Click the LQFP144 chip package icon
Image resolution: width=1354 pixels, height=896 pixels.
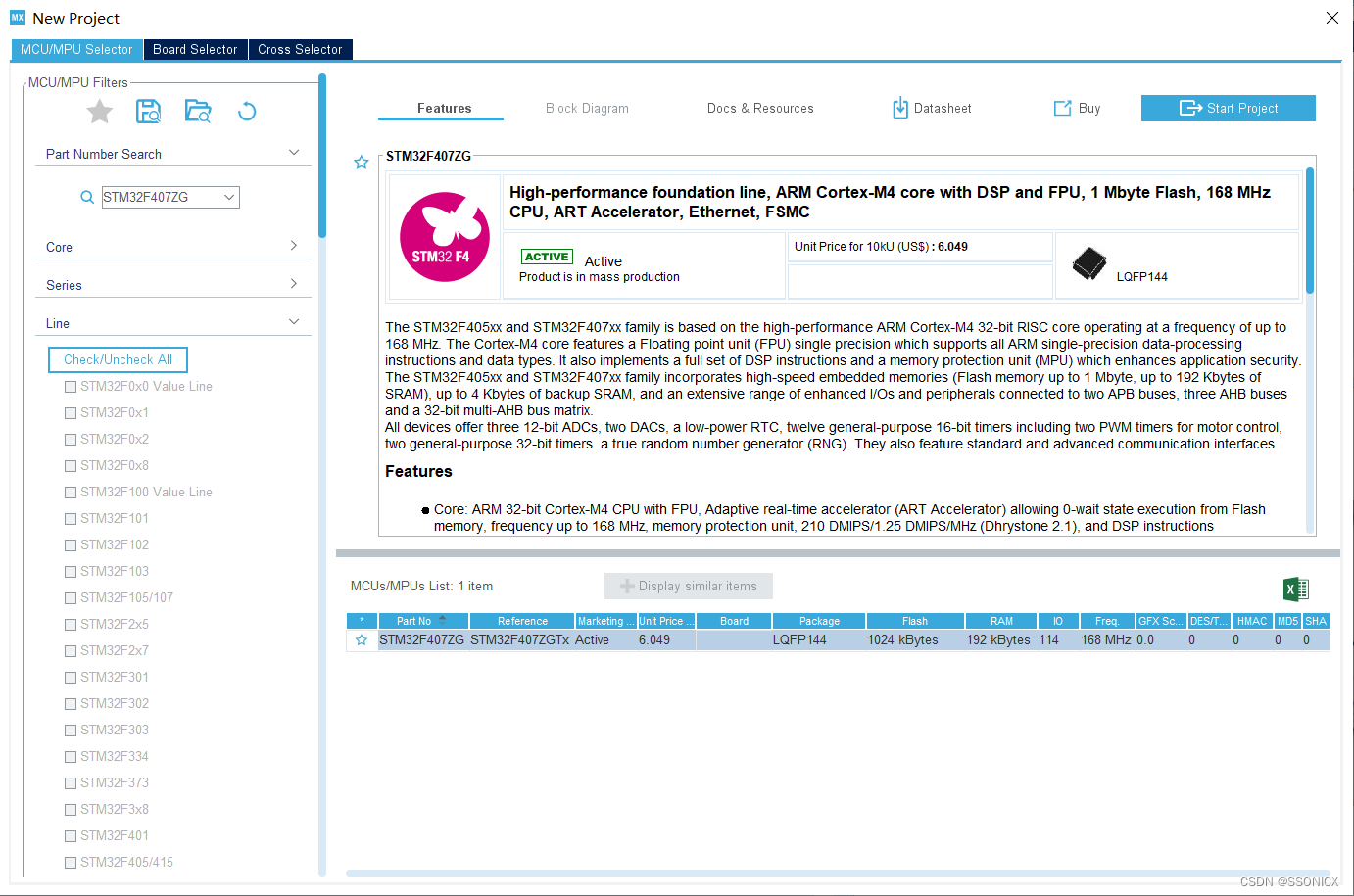click(x=1089, y=263)
